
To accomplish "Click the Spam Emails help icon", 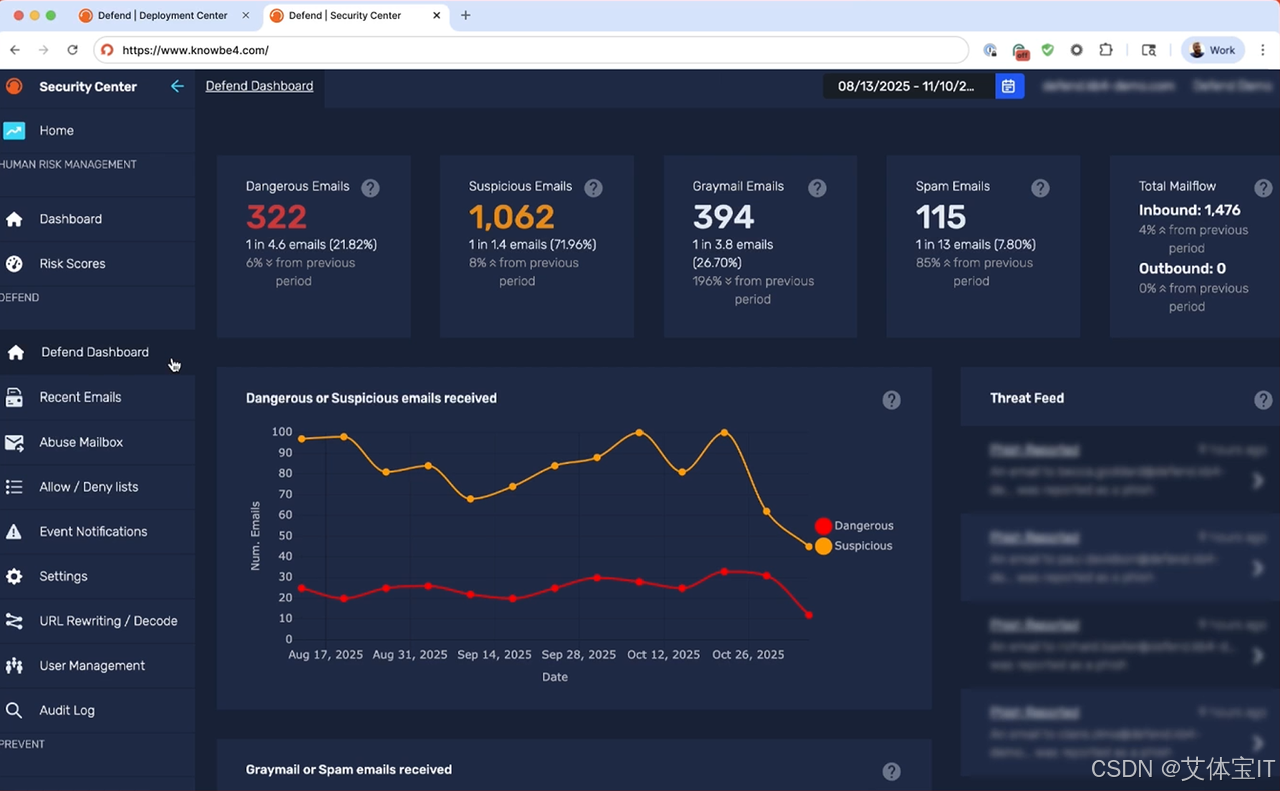I will point(1040,187).
